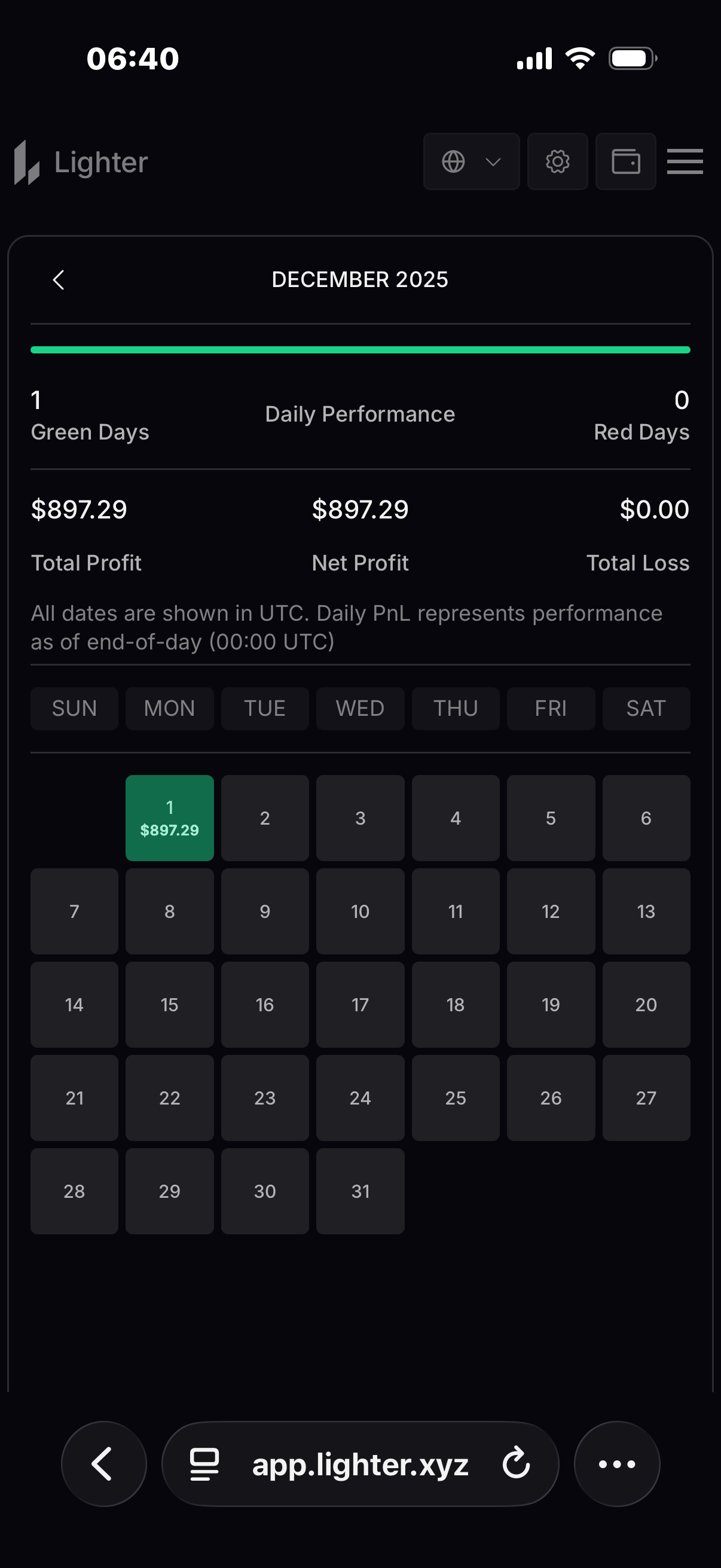Click the green daily performance bar

click(x=360, y=350)
